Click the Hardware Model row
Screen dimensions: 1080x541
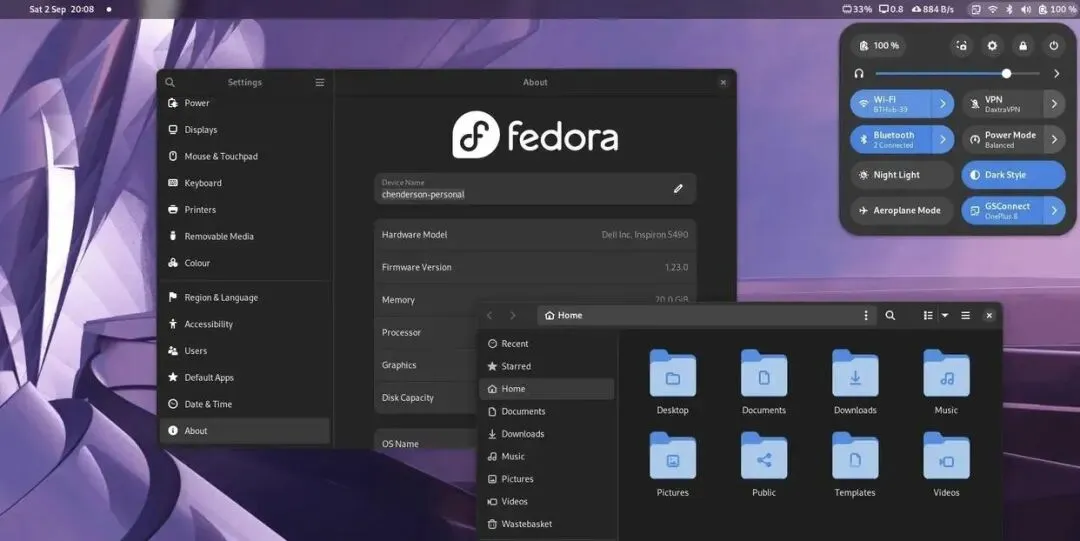[535, 235]
